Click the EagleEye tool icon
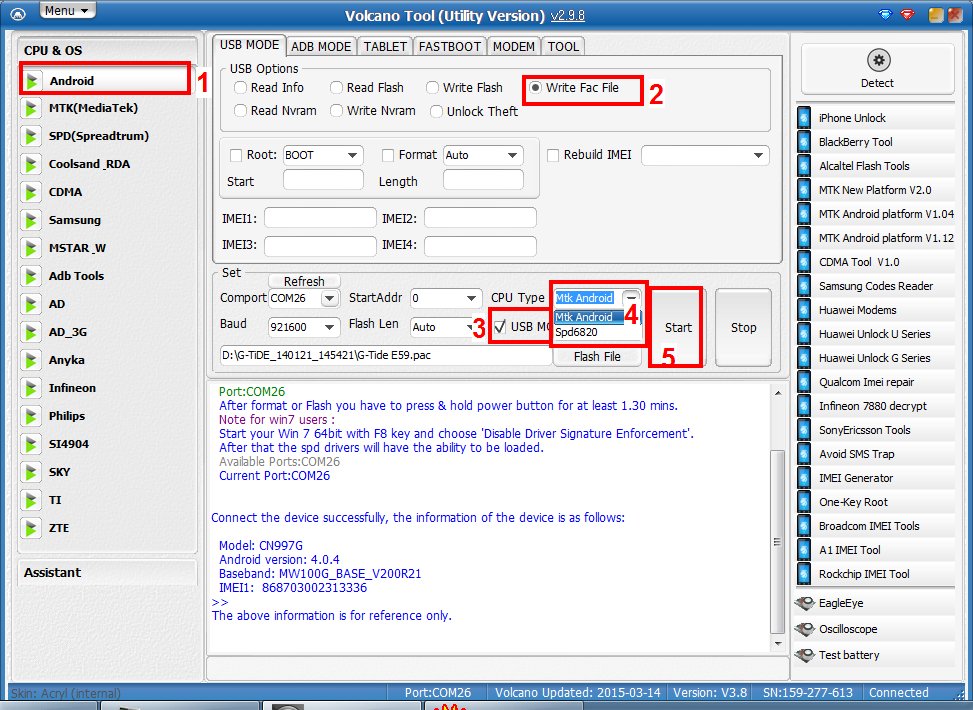 click(x=805, y=603)
